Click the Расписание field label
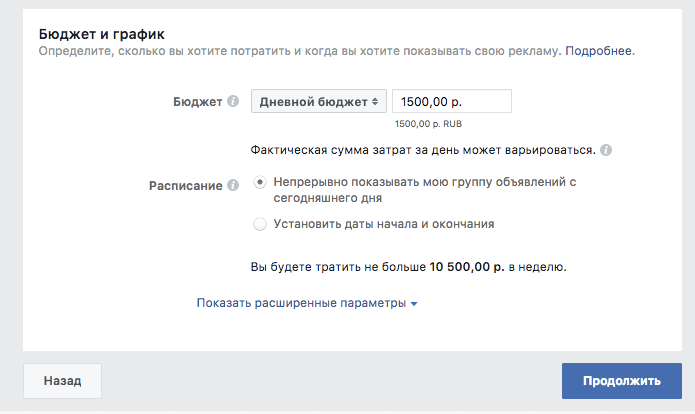695x414 pixels. pos(185,186)
